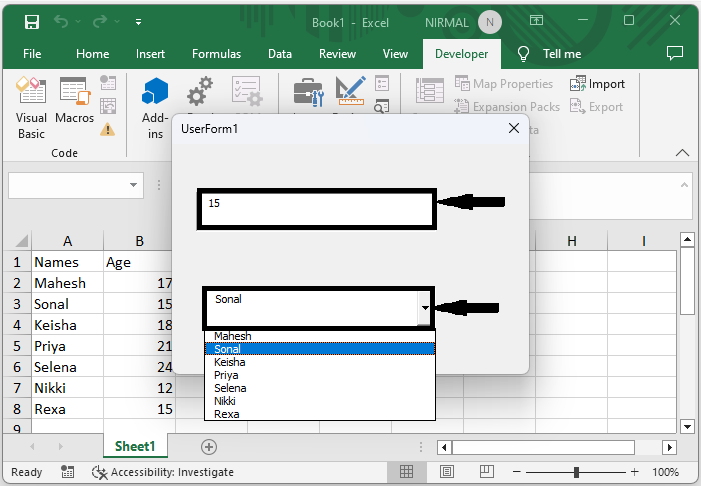Click Import in XML group
Screen dimensions: 701x486
(x=597, y=84)
